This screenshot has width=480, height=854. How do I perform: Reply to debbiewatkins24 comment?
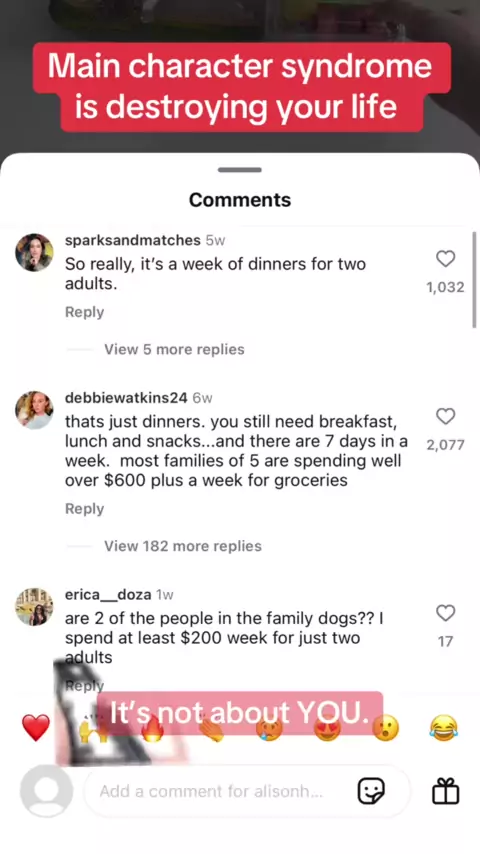point(84,509)
